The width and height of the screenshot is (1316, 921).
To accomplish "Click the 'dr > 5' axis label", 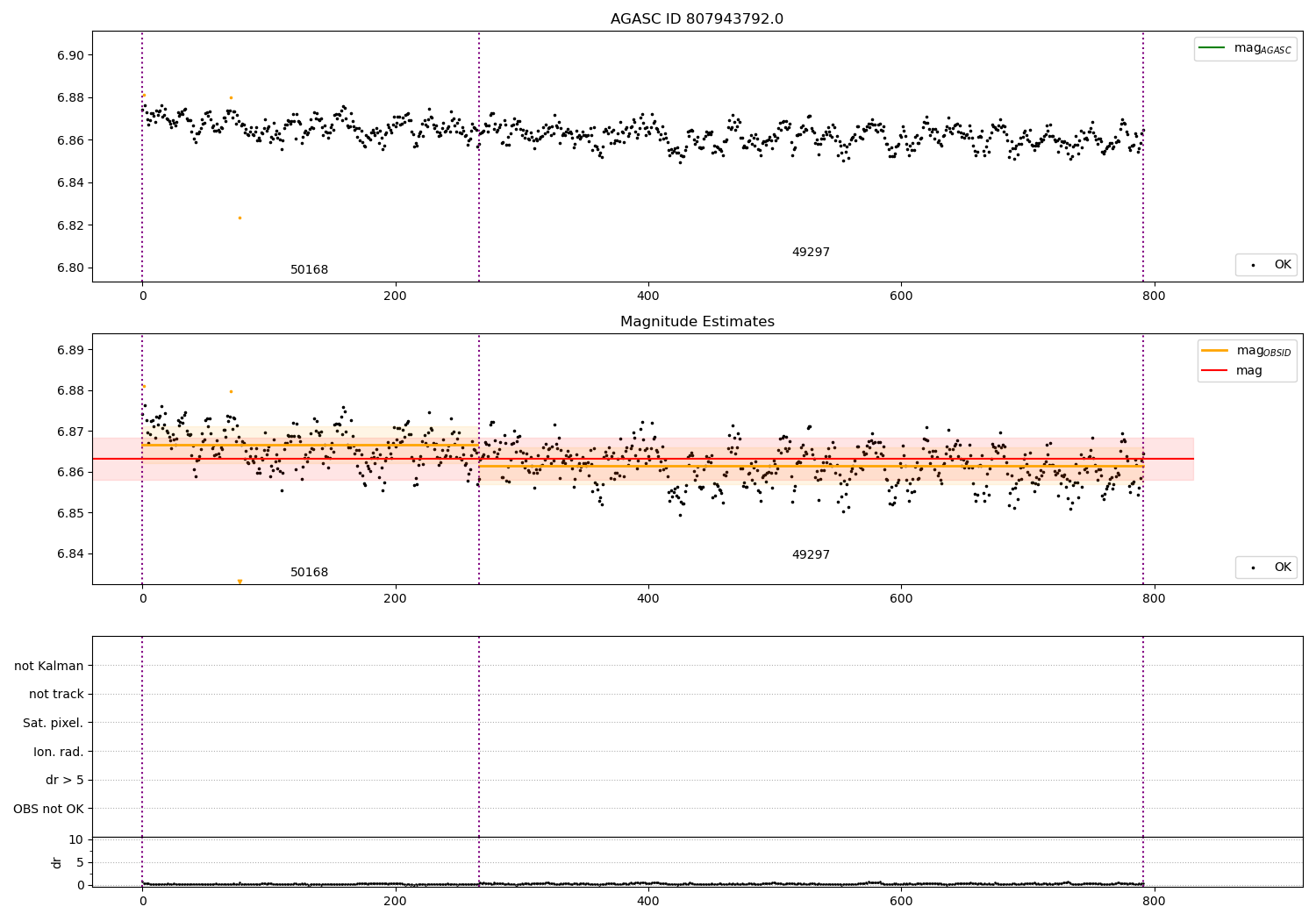I will coord(65,780).
